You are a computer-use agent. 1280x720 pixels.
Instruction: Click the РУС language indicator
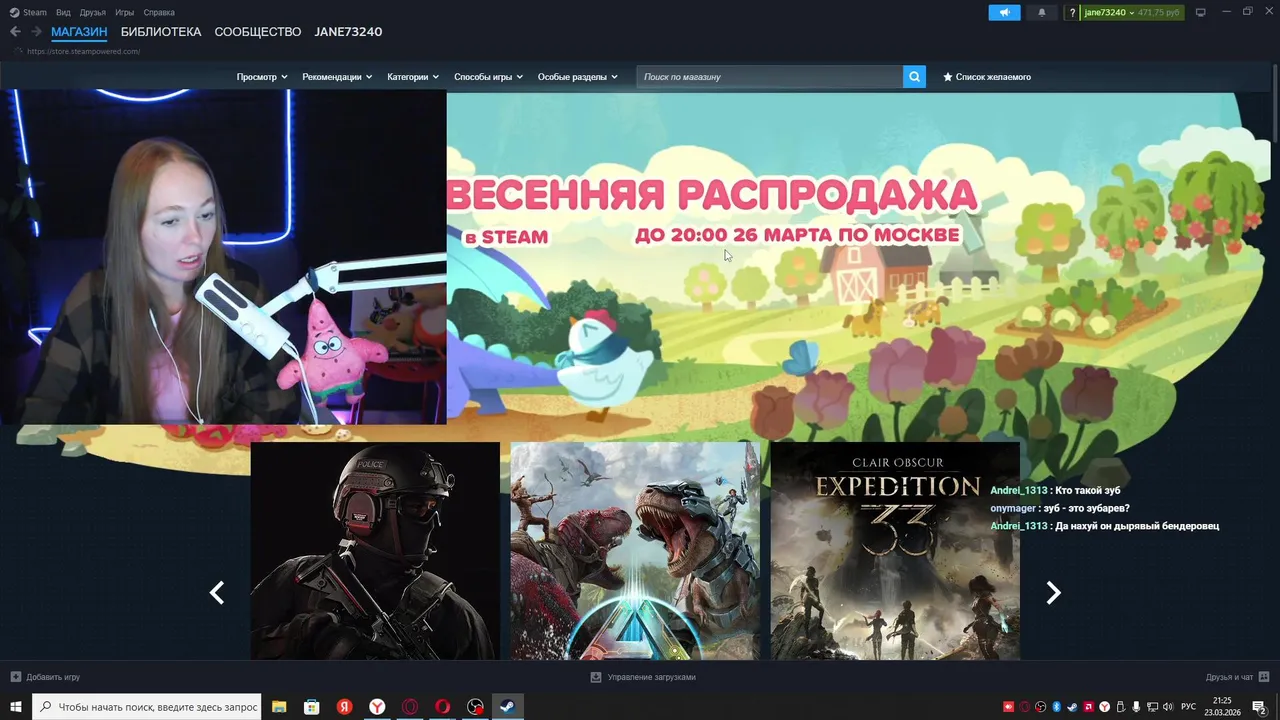click(x=1189, y=707)
